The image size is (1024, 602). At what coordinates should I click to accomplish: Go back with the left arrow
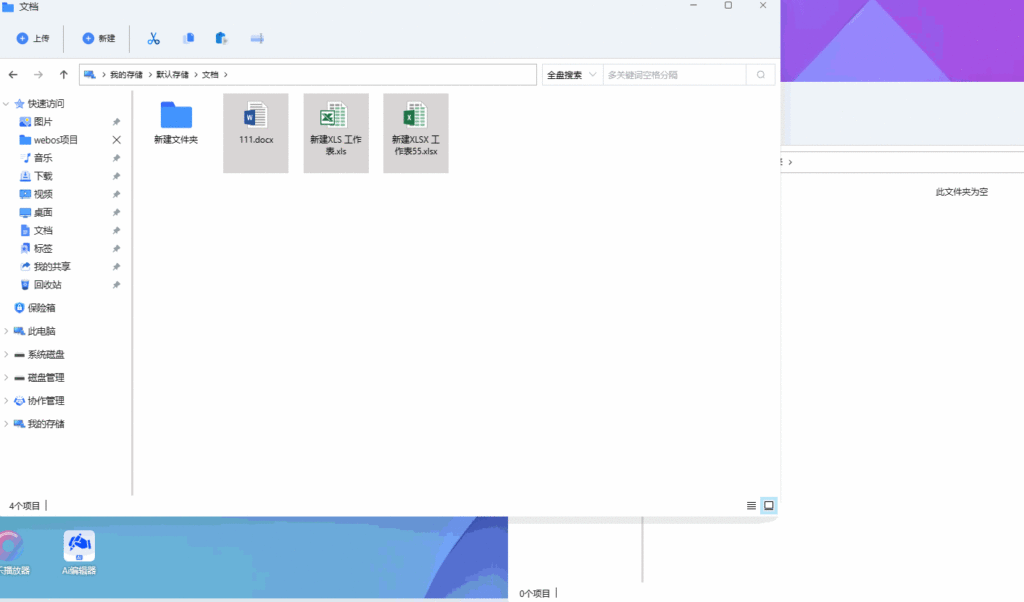click(14, 75)
